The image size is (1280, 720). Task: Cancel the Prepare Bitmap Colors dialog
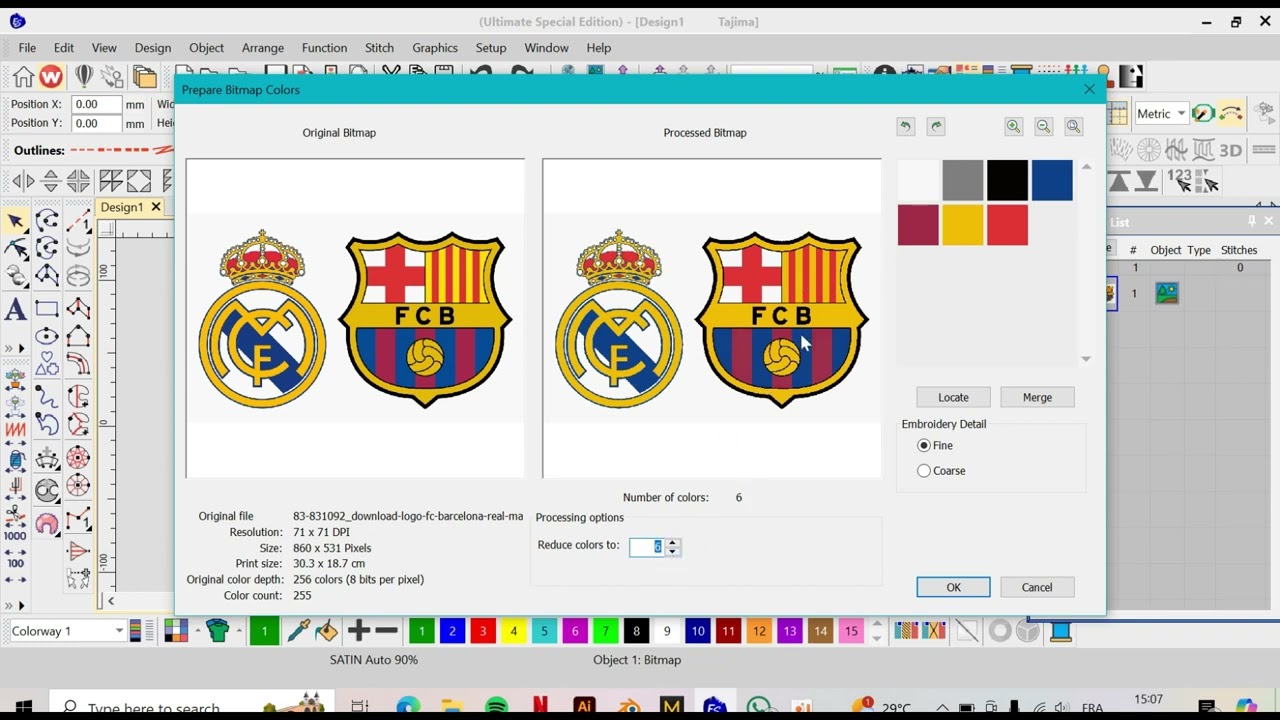click(1037, 588)
